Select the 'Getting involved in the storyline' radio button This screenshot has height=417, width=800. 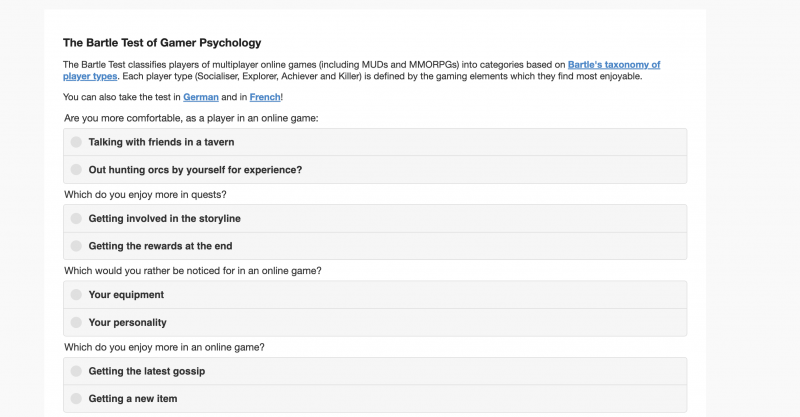coord(76,218)
